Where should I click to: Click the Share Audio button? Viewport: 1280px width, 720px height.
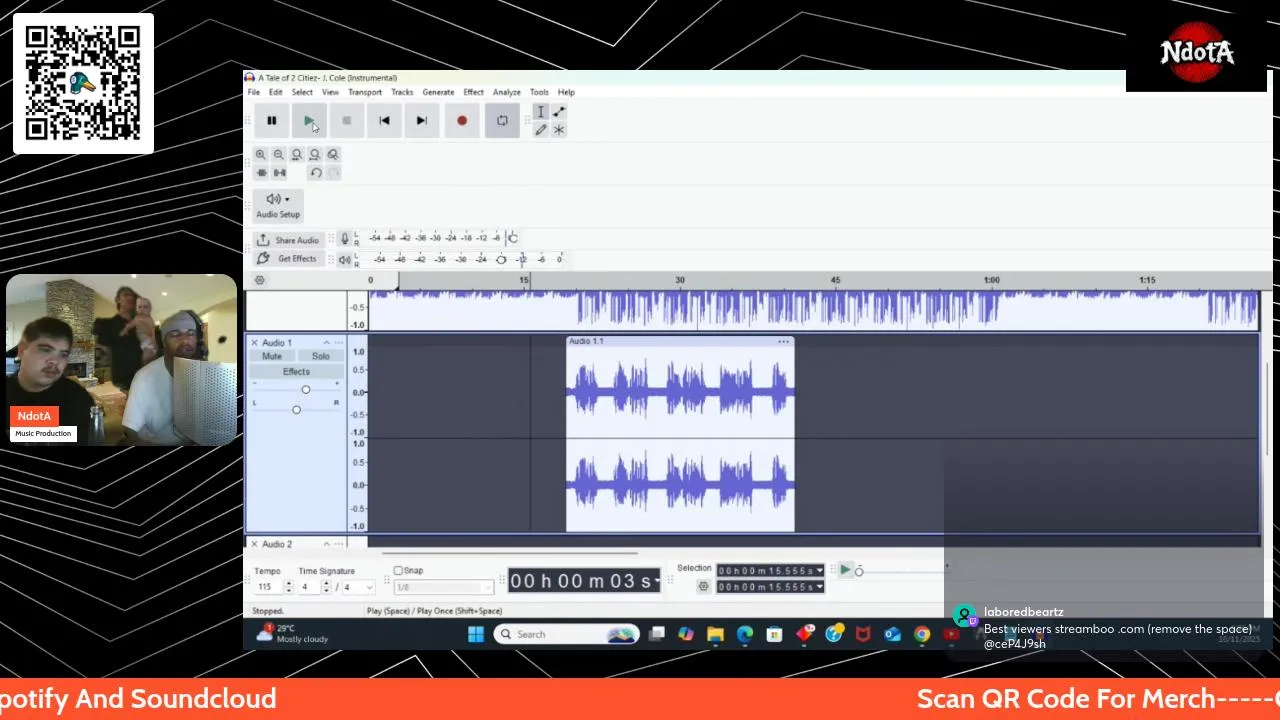click(x=287, y=240)
